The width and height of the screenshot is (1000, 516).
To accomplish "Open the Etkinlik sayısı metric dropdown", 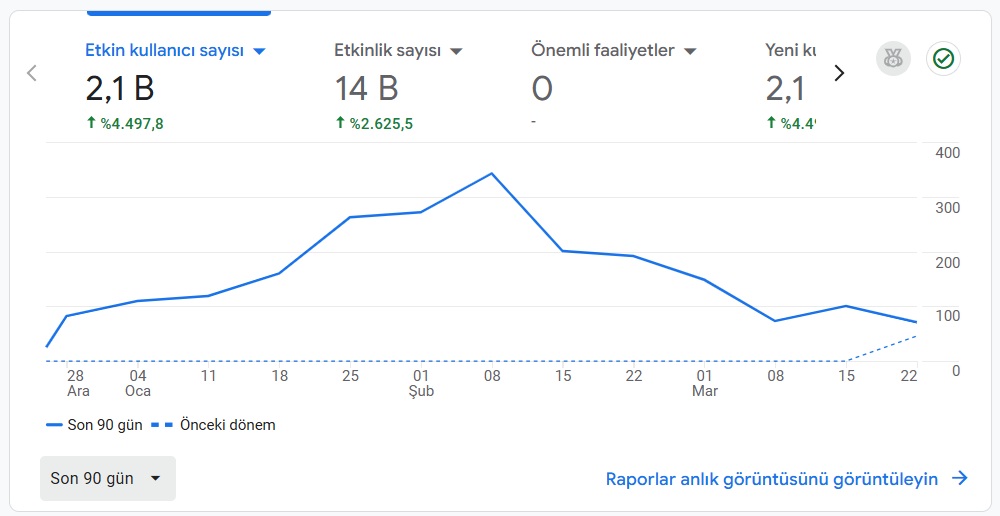I will (456, 52).
